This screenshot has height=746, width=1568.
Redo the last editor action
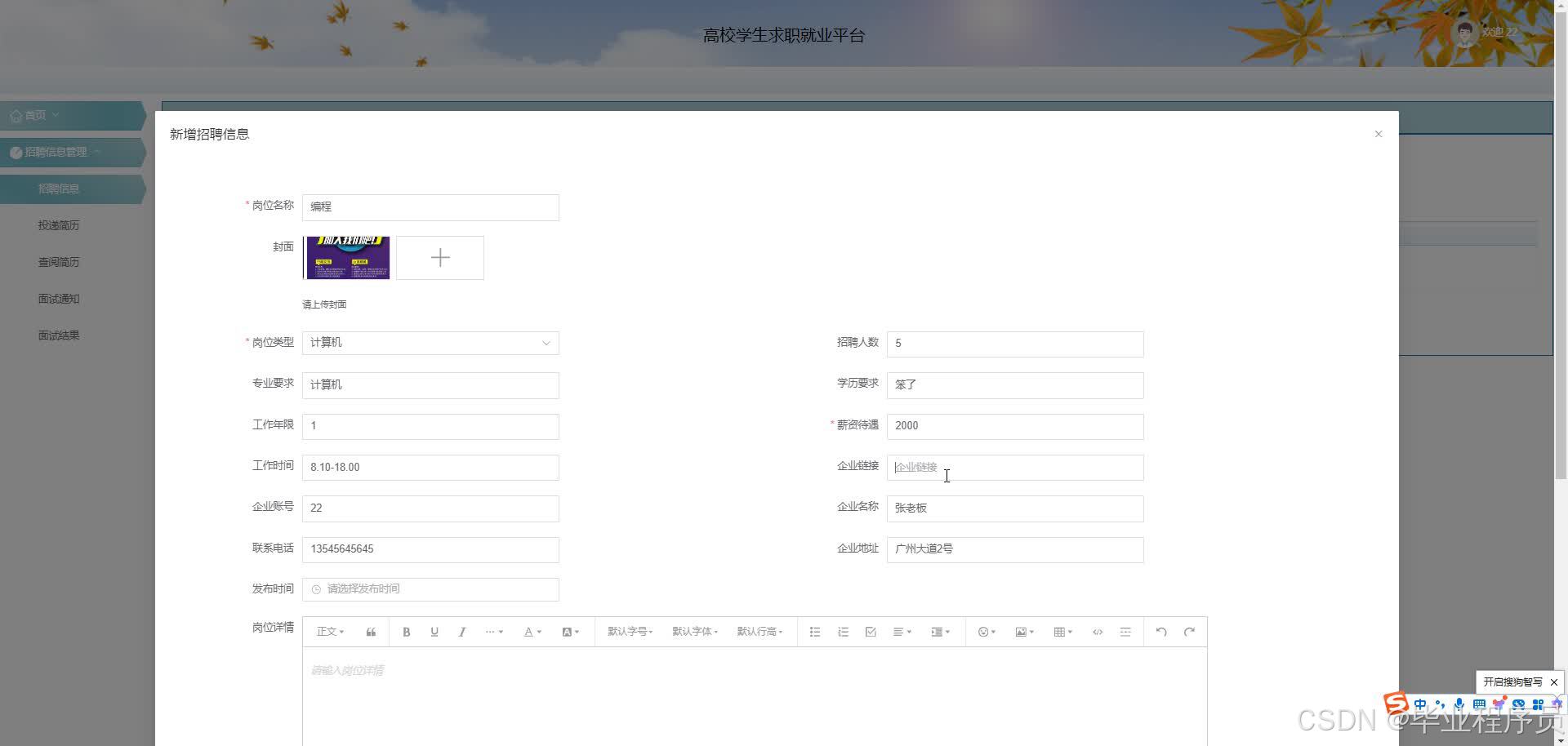tap(1189, 632)
